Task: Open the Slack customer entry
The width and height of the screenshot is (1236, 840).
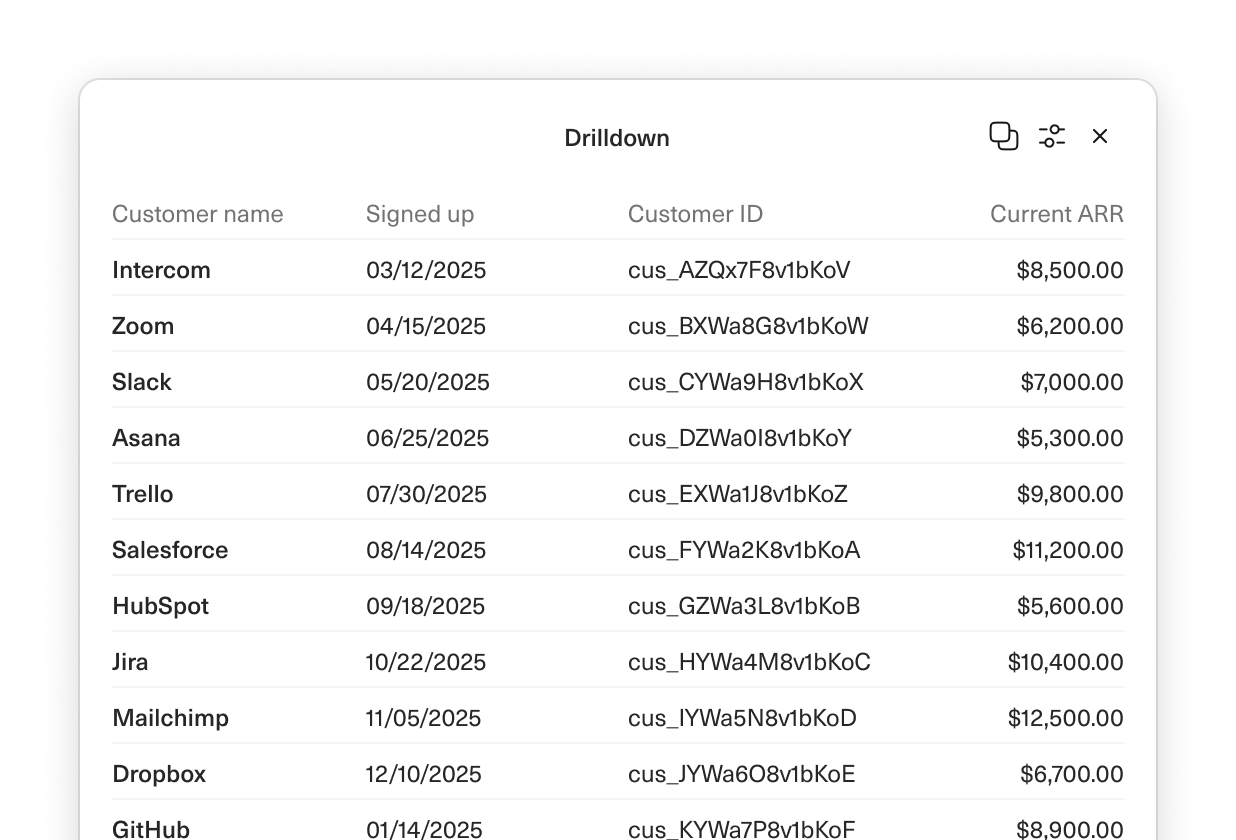Action: point(142,382)
